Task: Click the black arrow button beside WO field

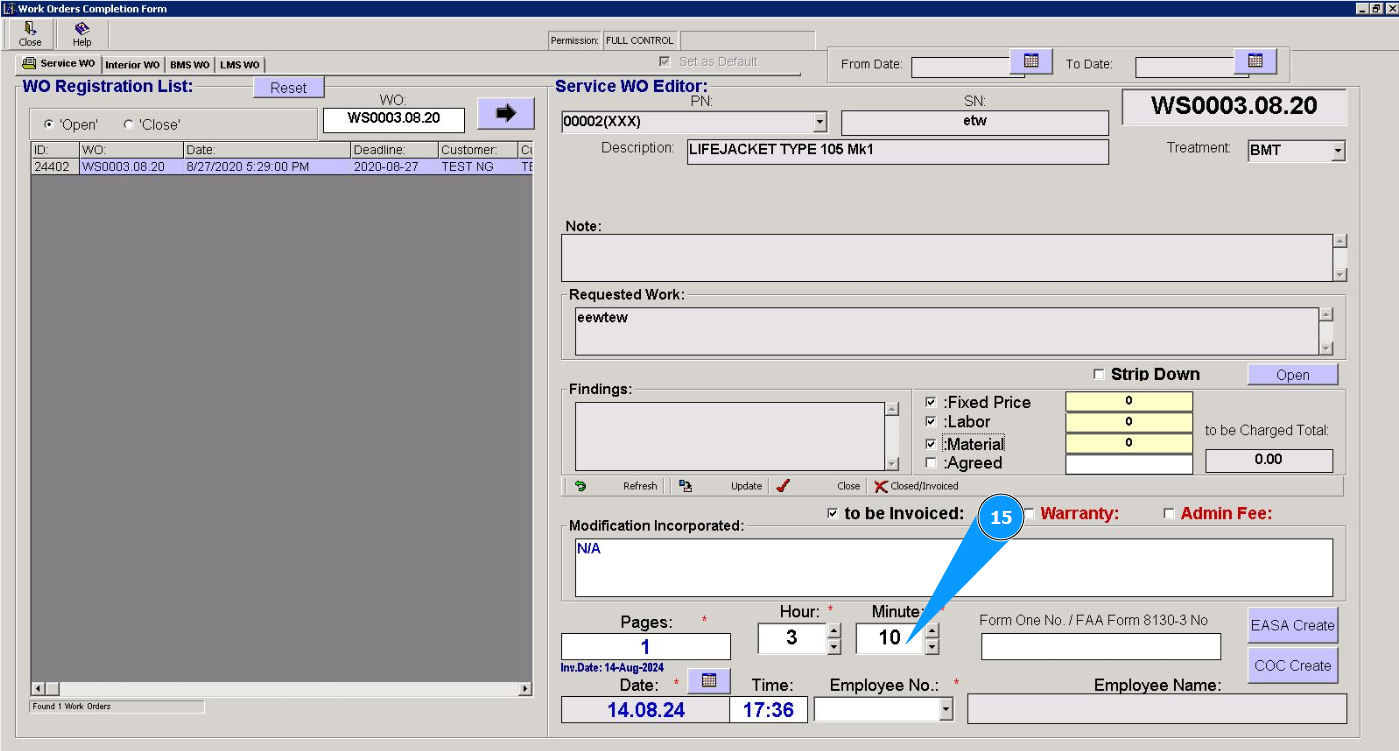Action: click(506, 113)
